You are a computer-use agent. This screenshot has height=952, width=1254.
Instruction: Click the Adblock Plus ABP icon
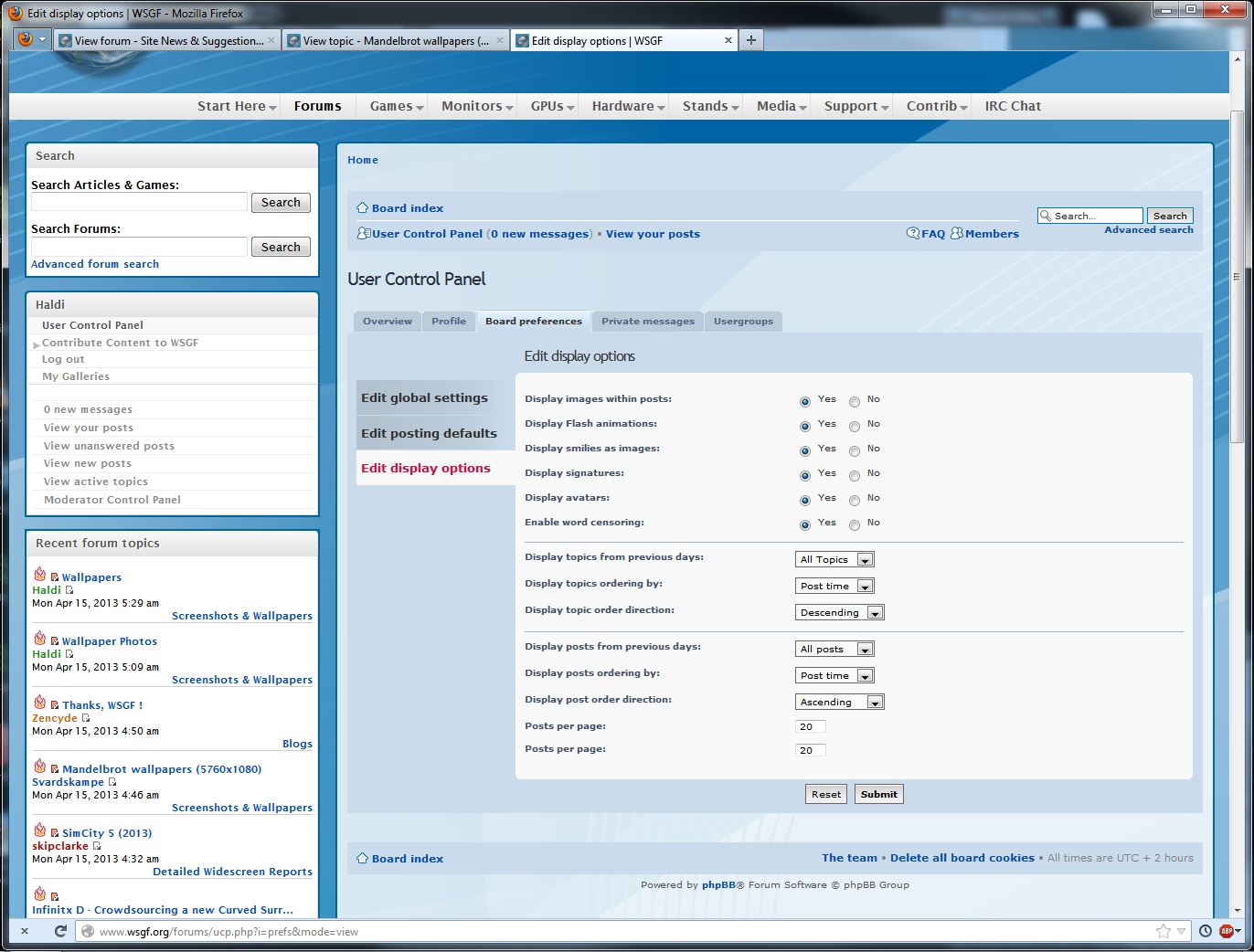coord(1226,931)
